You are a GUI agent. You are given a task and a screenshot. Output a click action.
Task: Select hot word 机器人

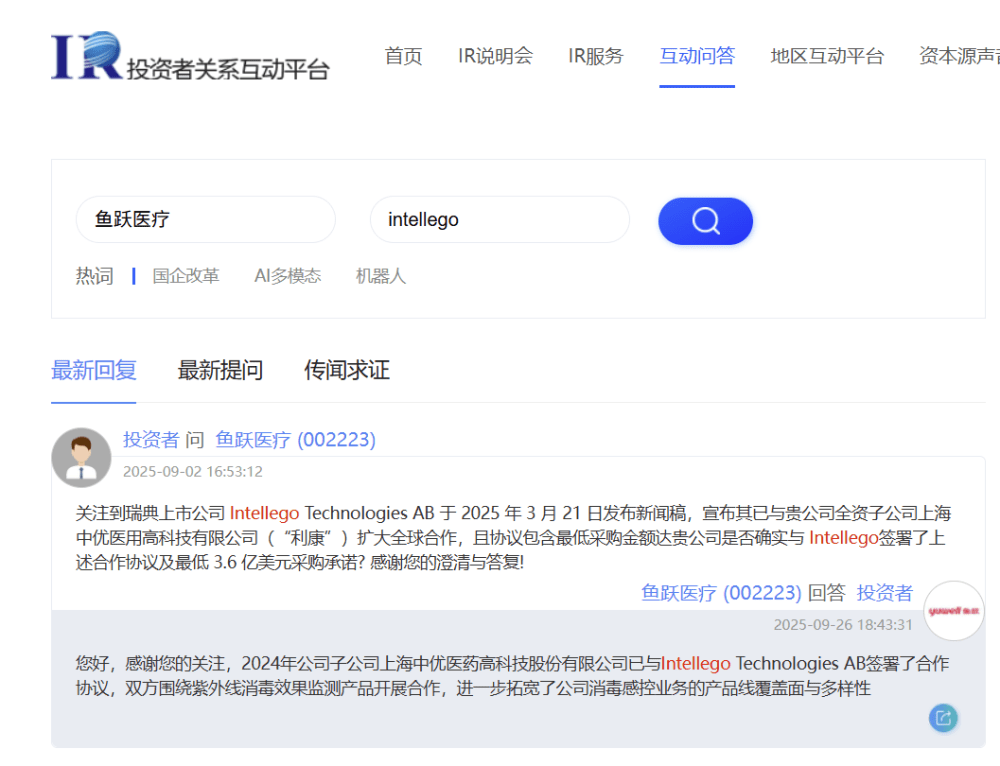[x=381, y=276]
